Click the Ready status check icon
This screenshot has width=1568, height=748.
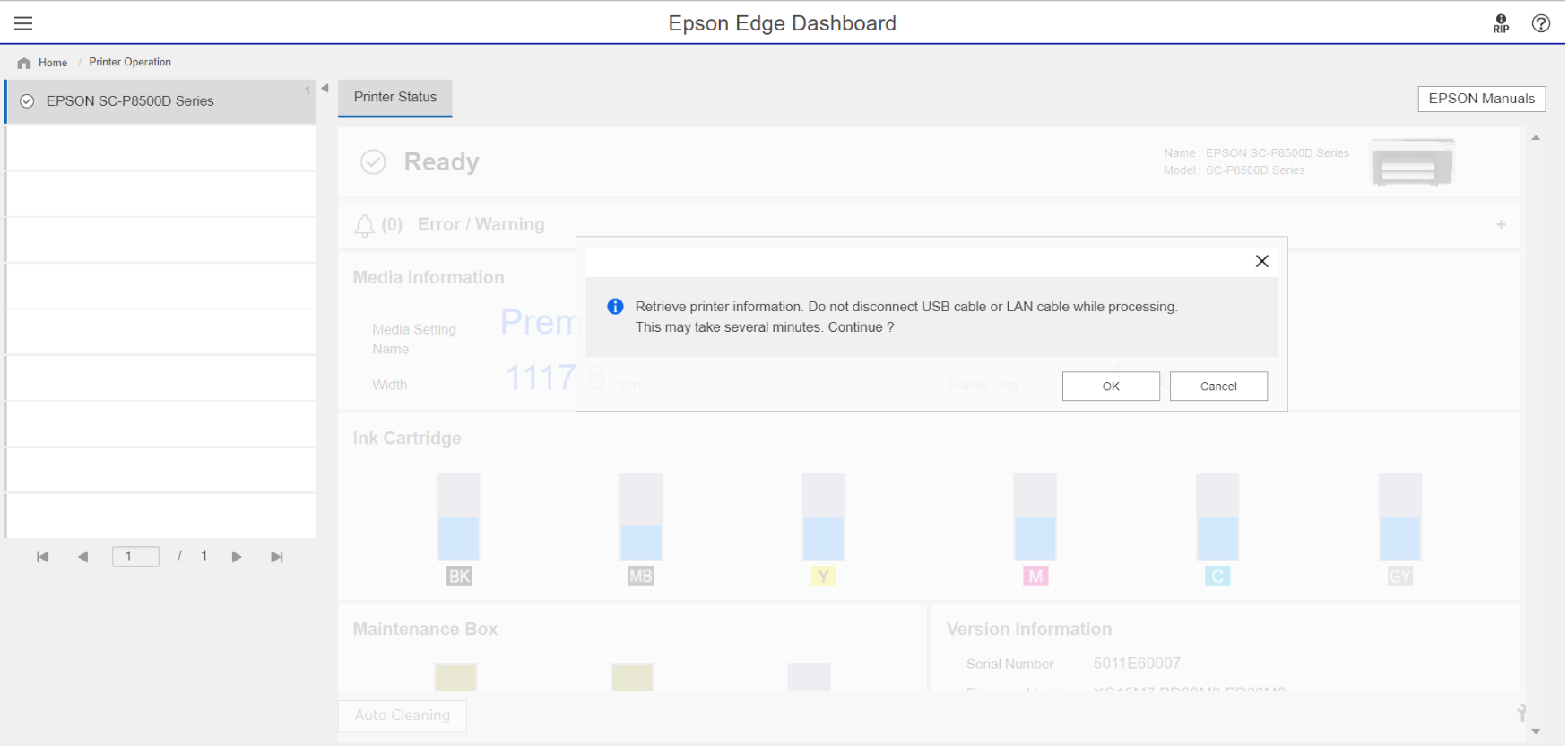(x=374, y=162)
